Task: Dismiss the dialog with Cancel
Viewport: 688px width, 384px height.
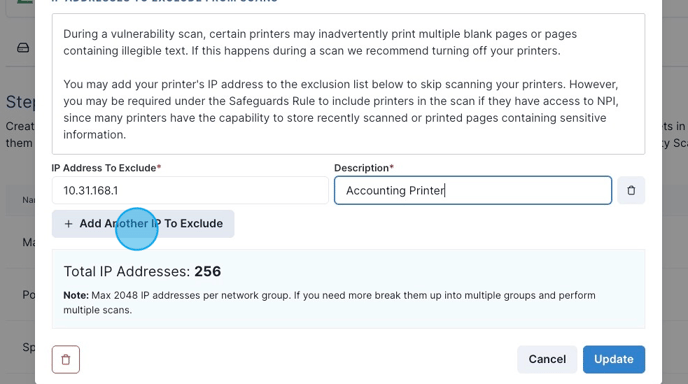Action: click(547, 359)
